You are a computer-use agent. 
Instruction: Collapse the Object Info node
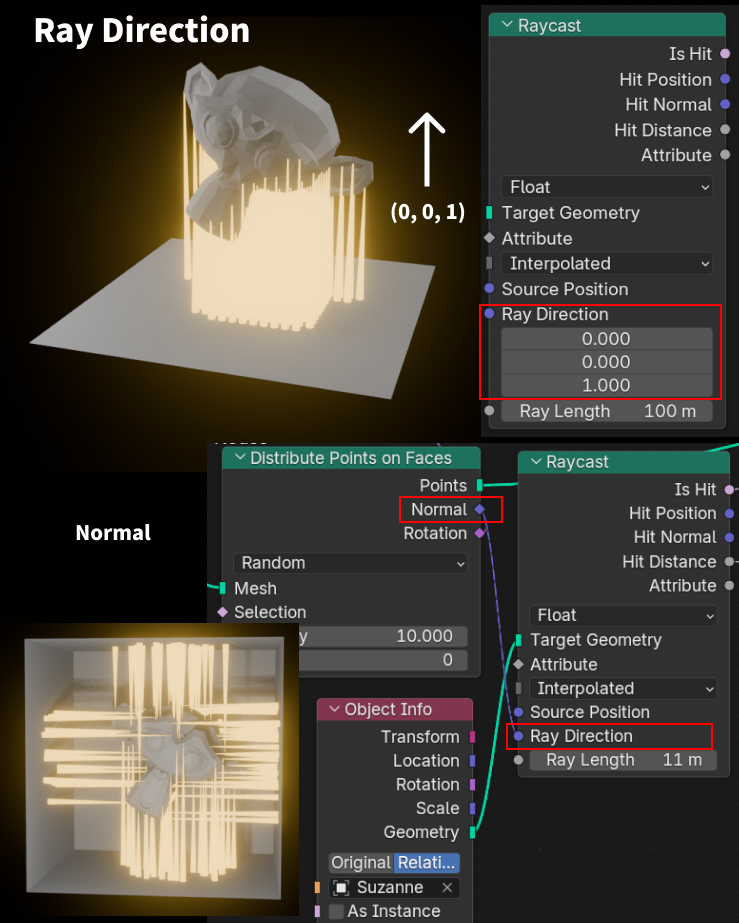(334, 710)
